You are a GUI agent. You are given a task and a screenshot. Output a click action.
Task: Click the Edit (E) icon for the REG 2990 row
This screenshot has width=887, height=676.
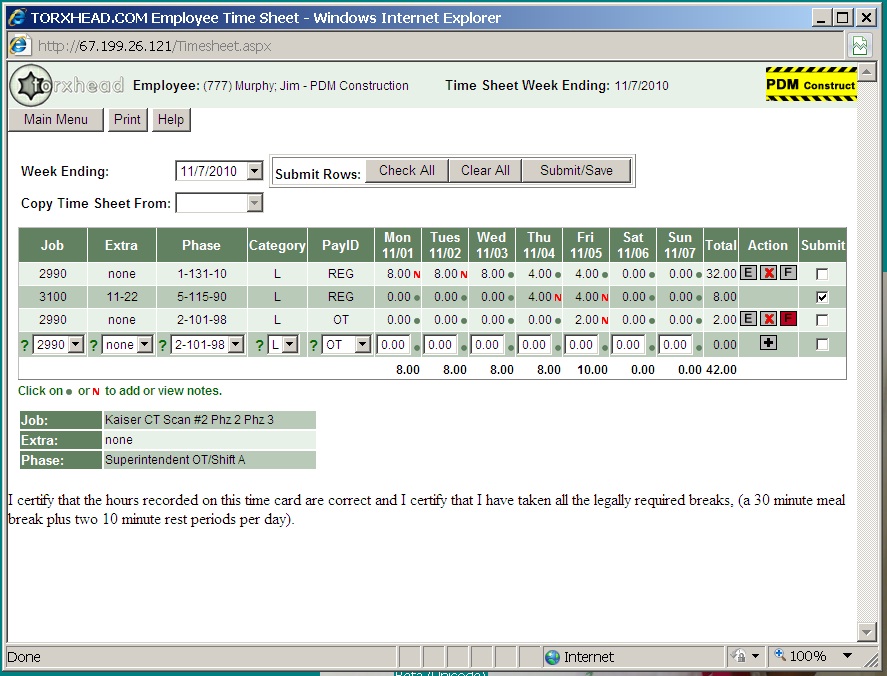(x=748, y=274)
